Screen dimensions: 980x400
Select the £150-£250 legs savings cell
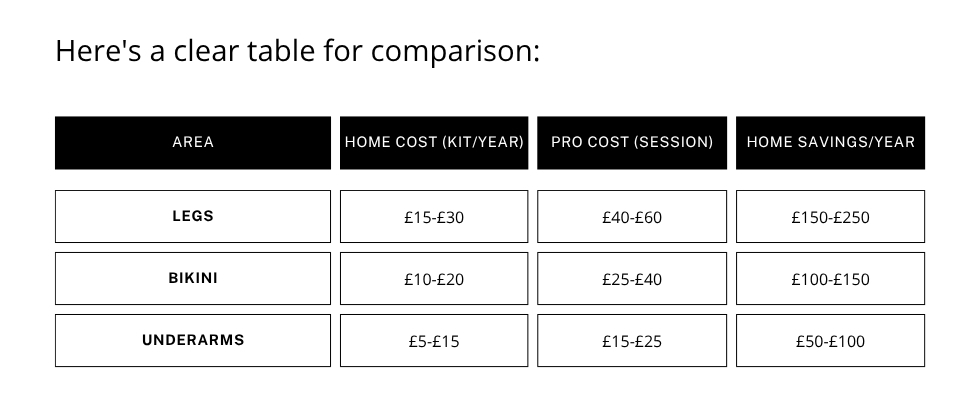coord(830,217)
